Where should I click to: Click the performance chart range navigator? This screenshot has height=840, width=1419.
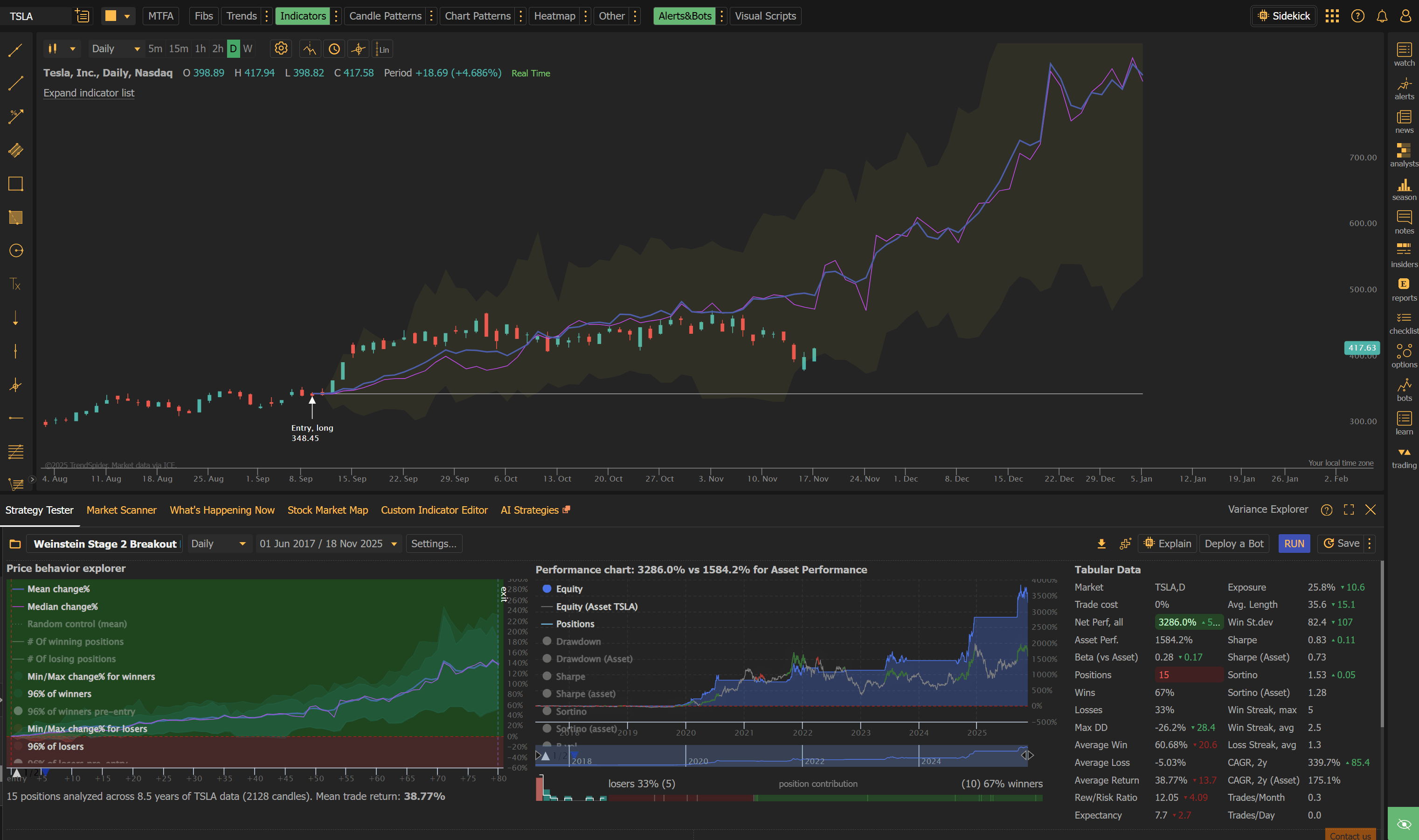(782, 756)
